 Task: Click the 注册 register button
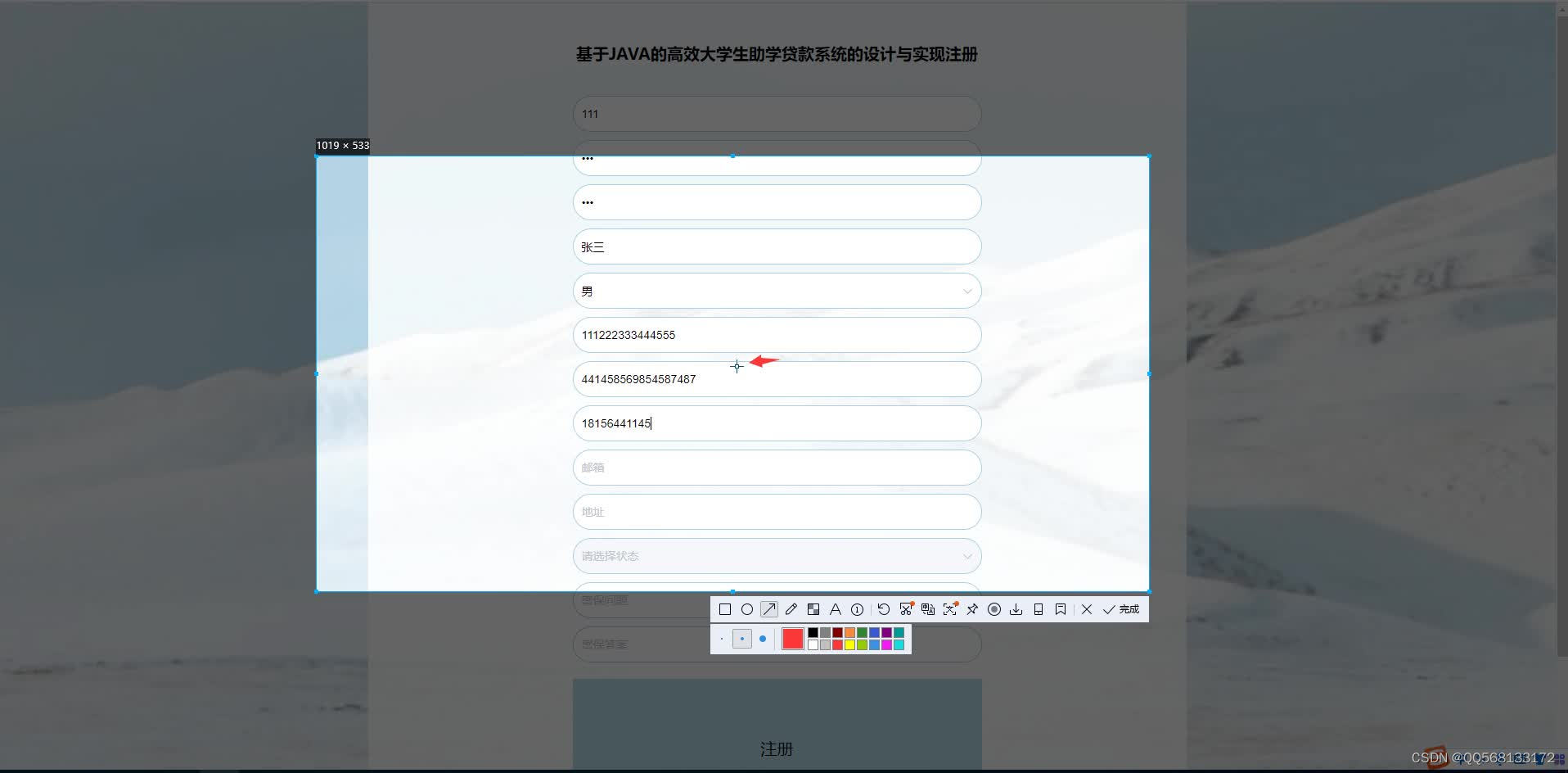pos(777,724)
